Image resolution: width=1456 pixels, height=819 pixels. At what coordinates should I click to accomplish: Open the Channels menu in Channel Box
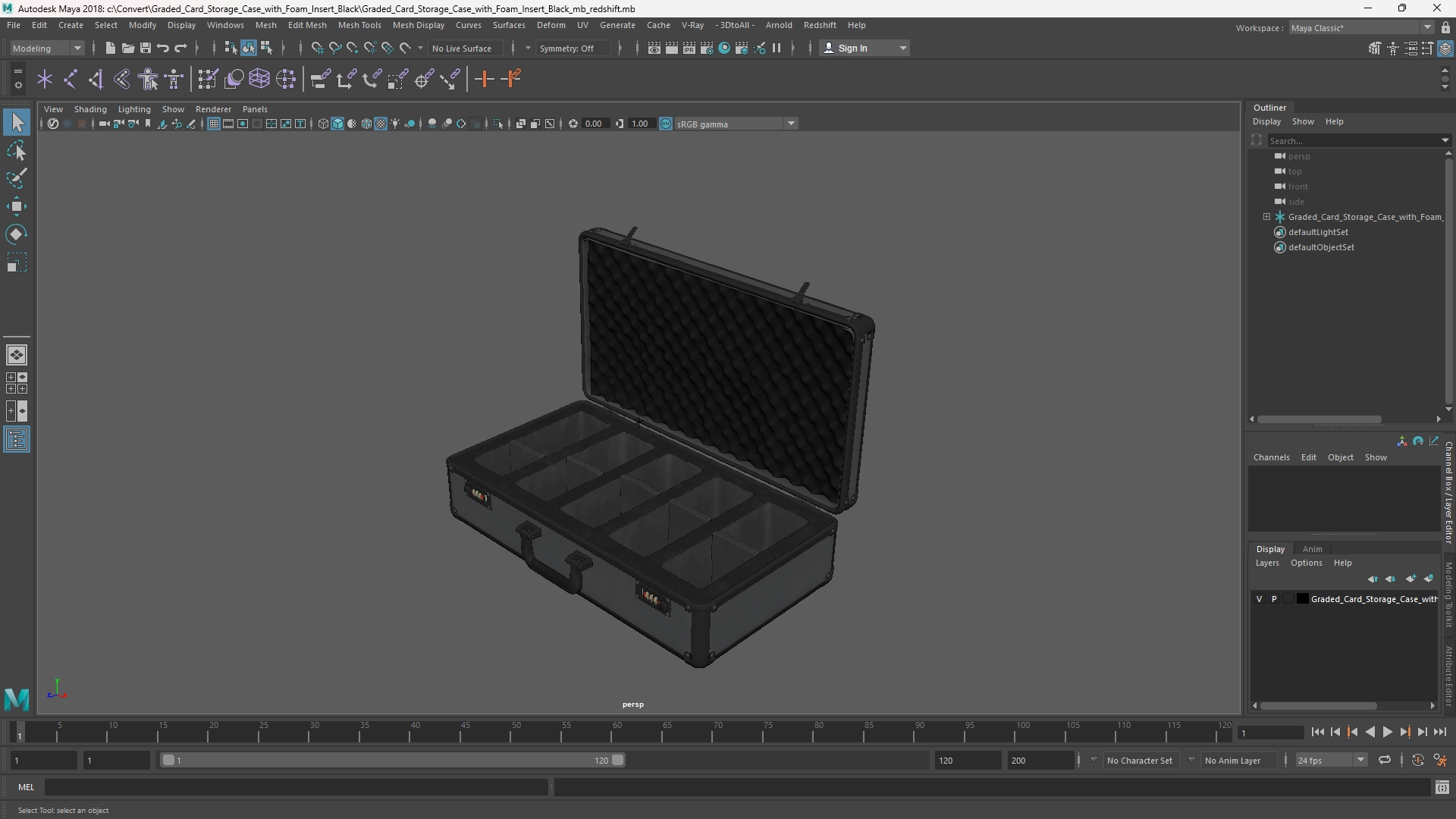pos(1271,457)
